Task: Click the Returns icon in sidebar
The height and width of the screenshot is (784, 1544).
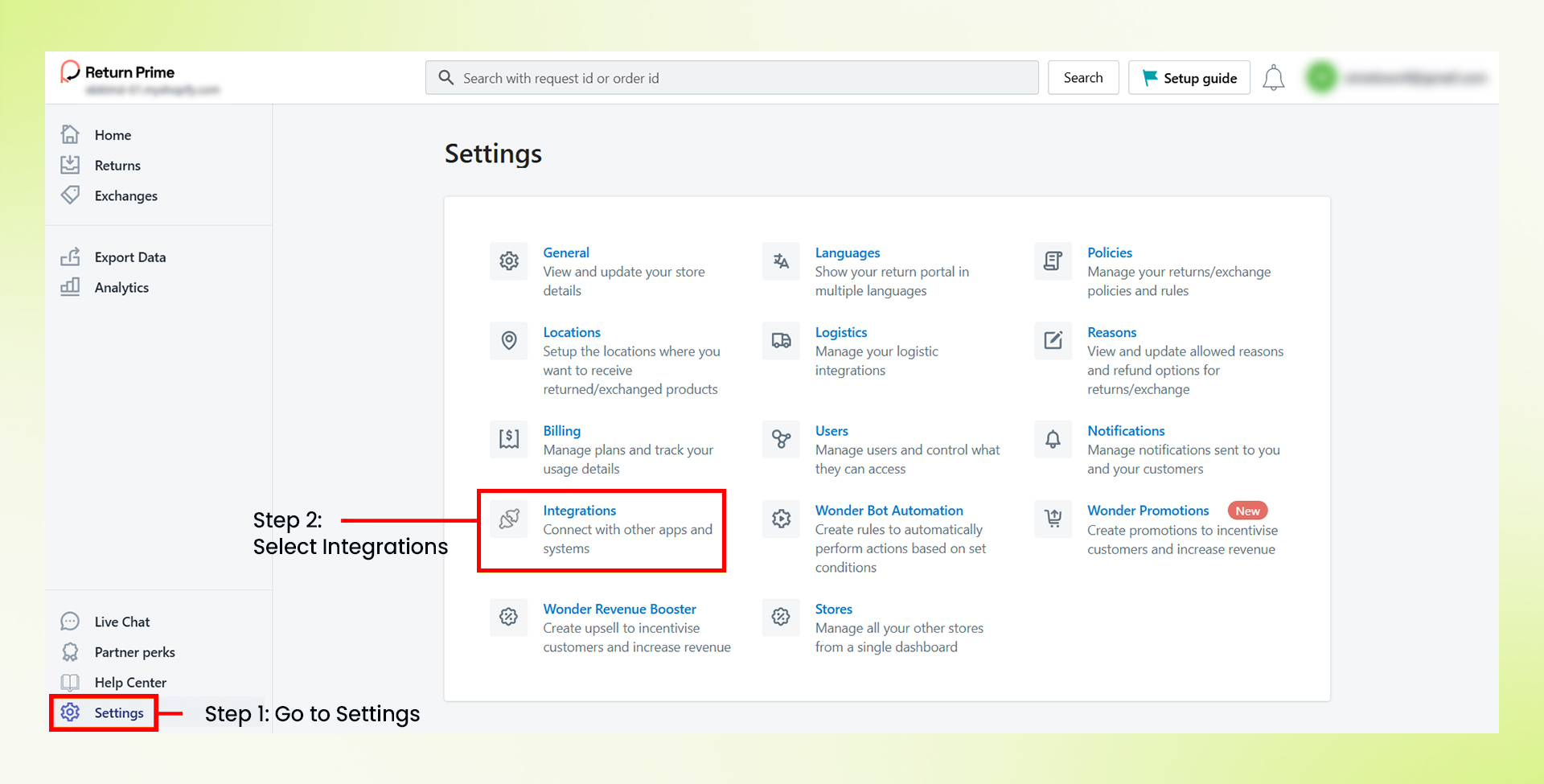Action: click(71, 165)
